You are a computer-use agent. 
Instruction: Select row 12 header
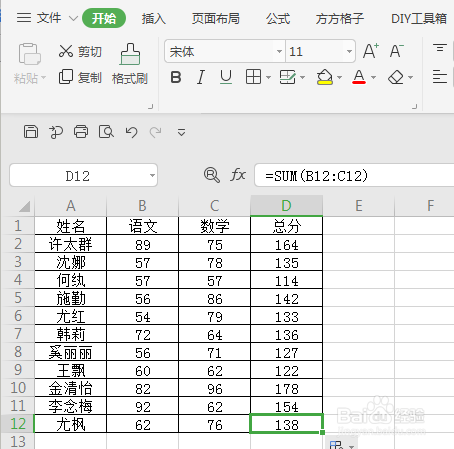pyautogui.click(x=17, y=424)
